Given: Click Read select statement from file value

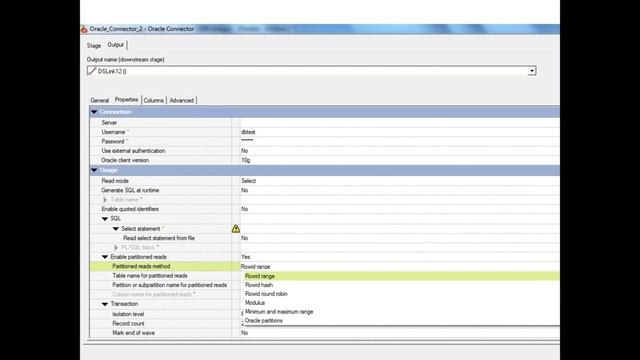Looking at the screenshot, I should pos(244,238).
